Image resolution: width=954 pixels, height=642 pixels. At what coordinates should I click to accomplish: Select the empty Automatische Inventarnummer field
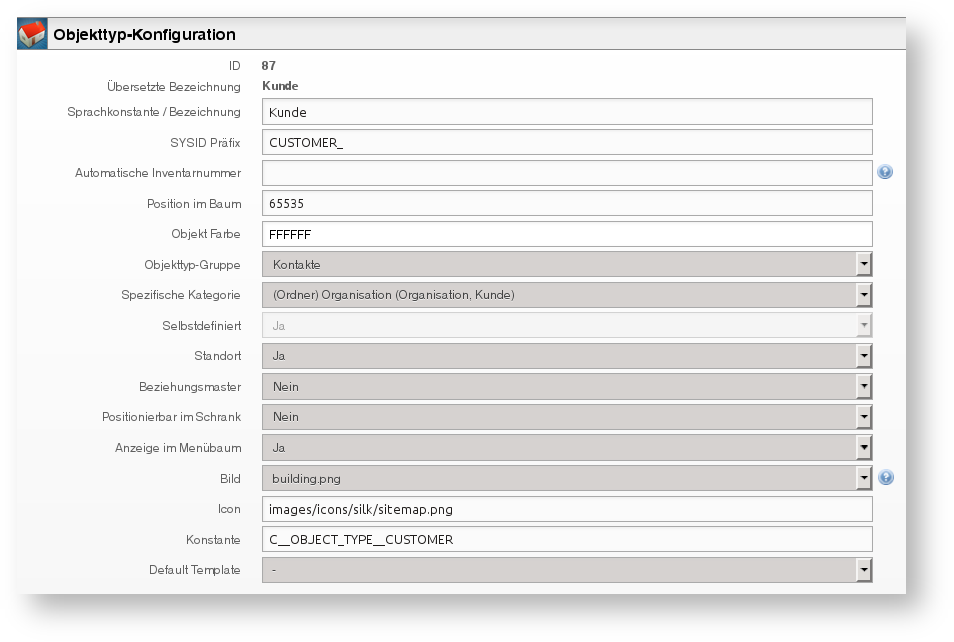click(567, 173)
